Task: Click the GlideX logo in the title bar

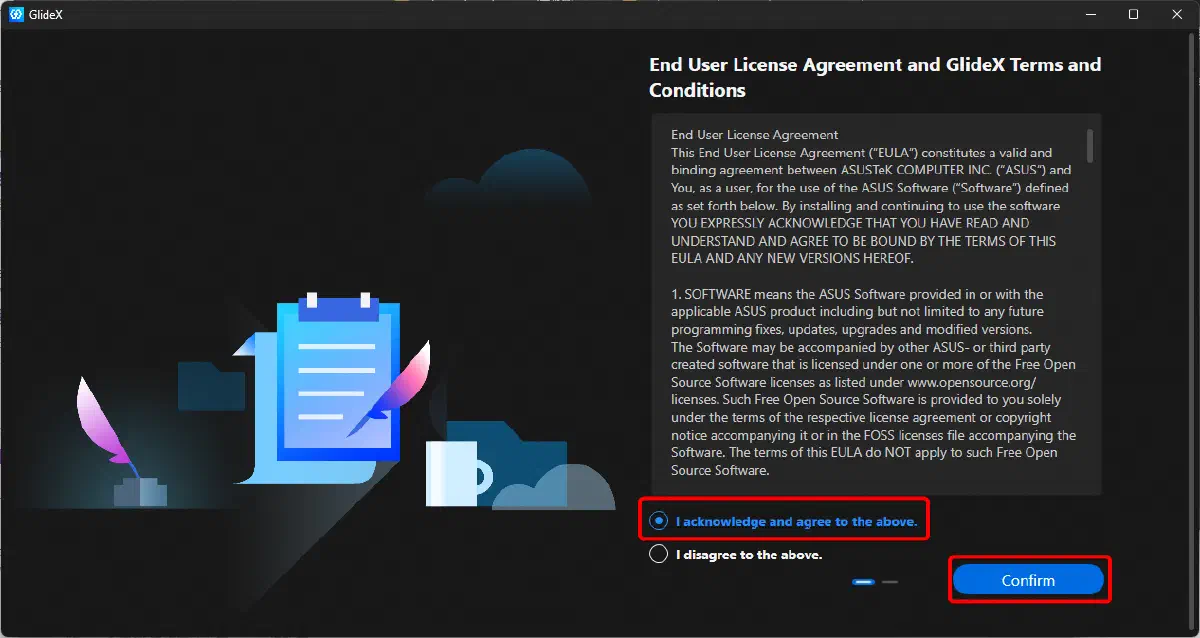Action: pyautogui.click(x=14, y=14)
